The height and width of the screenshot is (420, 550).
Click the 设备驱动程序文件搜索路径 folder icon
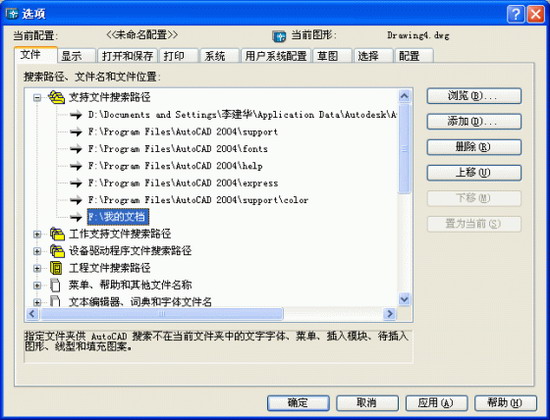click(x=57, y=251)
